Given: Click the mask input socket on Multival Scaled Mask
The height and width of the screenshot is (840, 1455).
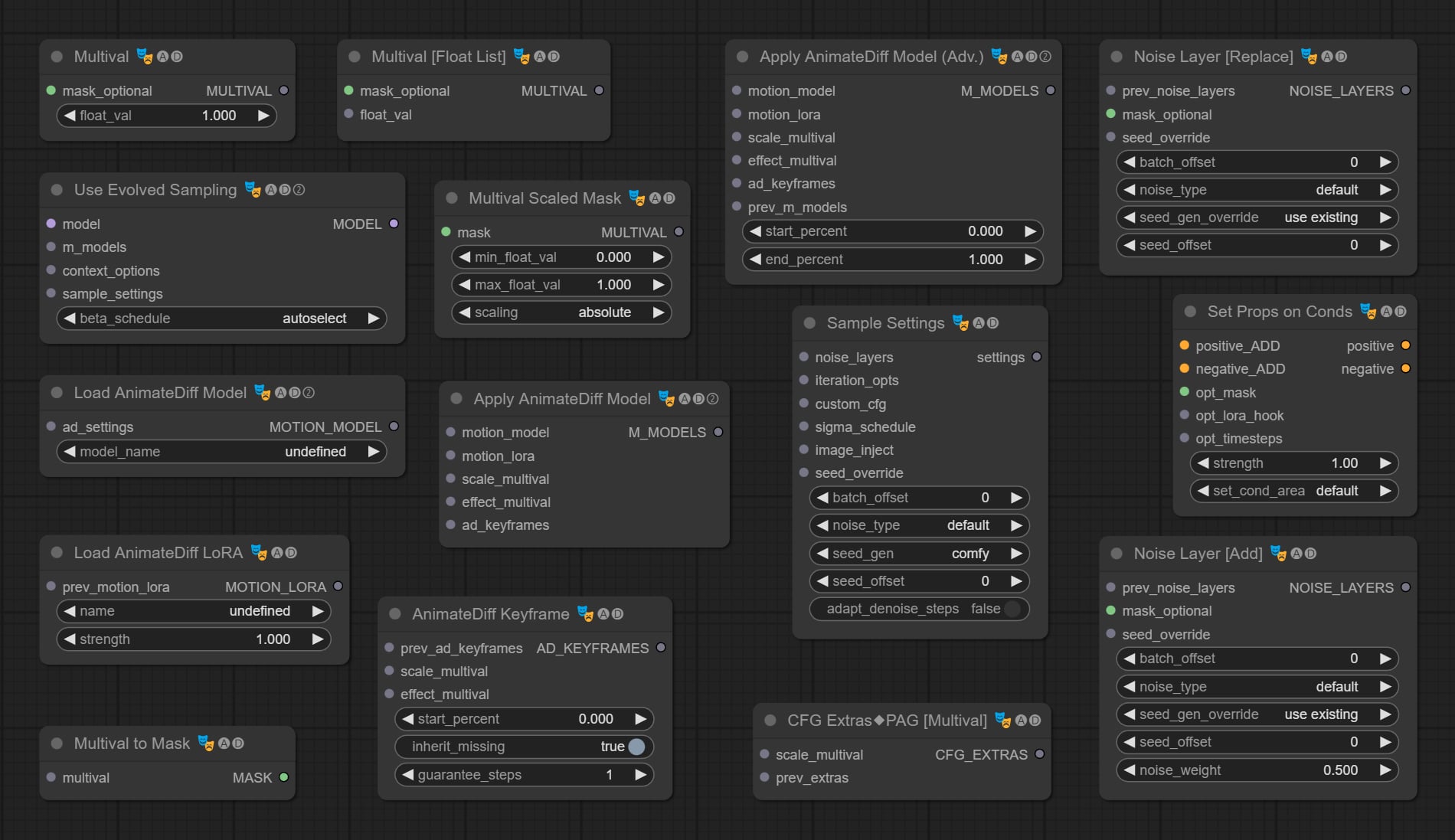Looking at the screenshot, I should pos(446,232).
